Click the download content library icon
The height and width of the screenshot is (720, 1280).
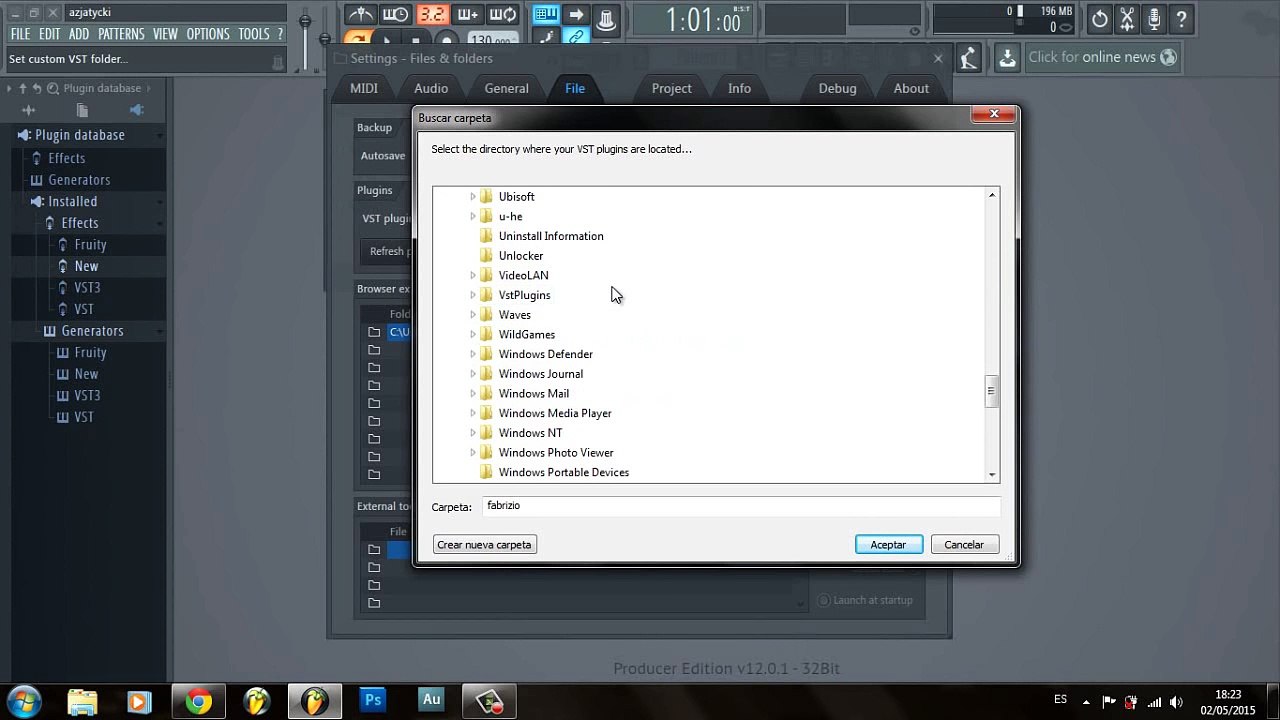tap(1007, 58)
